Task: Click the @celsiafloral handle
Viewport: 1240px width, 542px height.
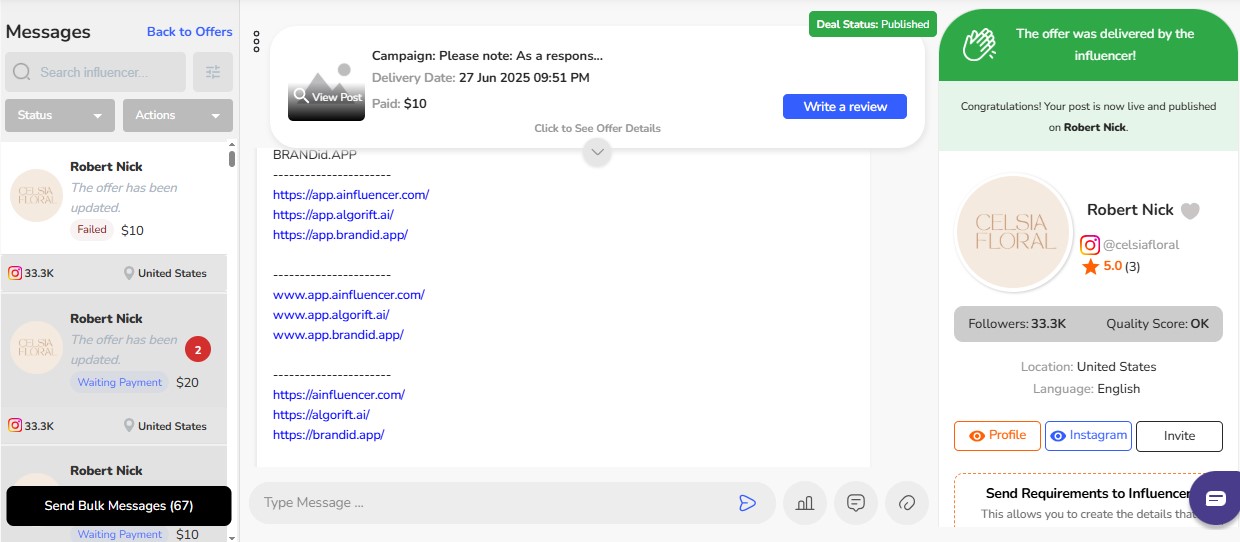Action: [1141, 244]
